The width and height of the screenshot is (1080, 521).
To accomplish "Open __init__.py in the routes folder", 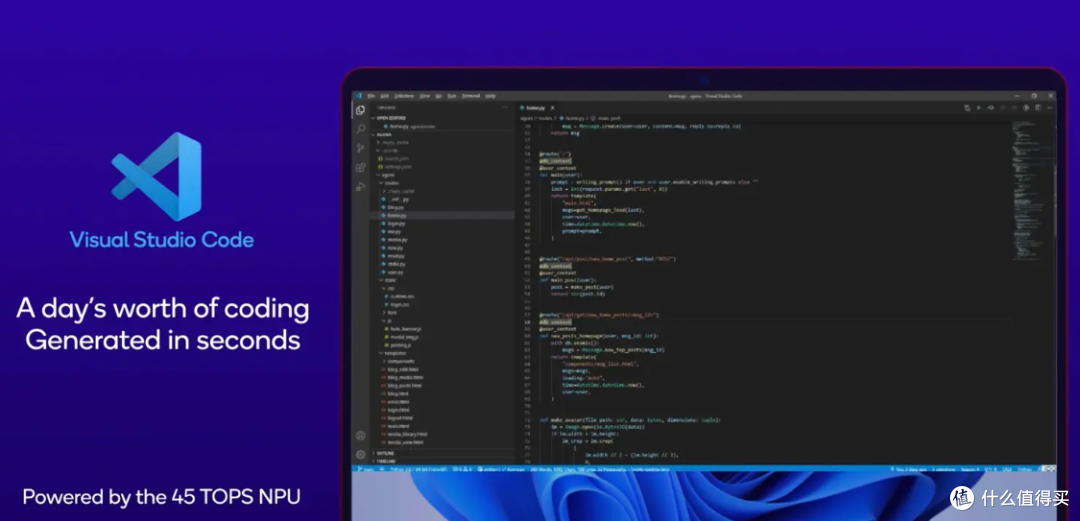I will point(397,199).
